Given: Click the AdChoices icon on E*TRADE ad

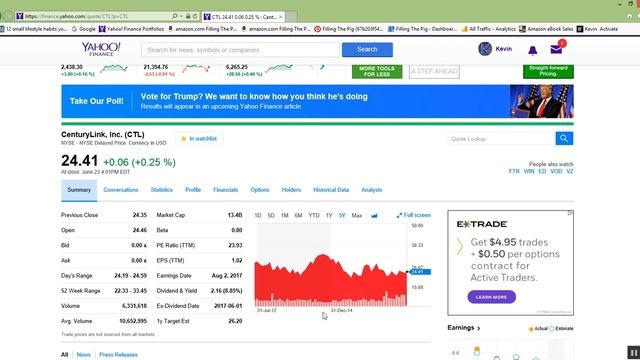Looking at the screenshot, I should [570, 213].
